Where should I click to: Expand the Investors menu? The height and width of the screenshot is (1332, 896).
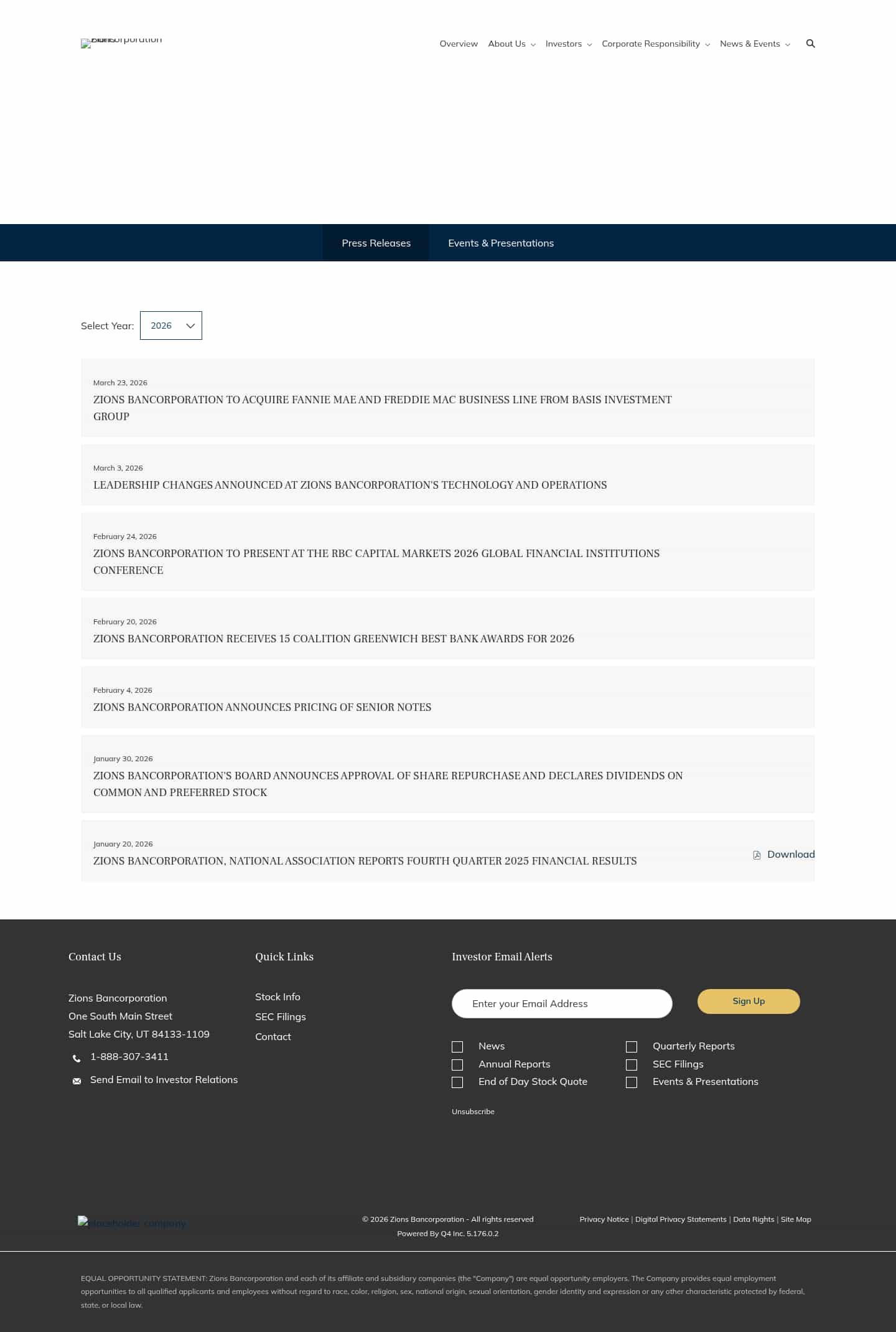[568, 44]
